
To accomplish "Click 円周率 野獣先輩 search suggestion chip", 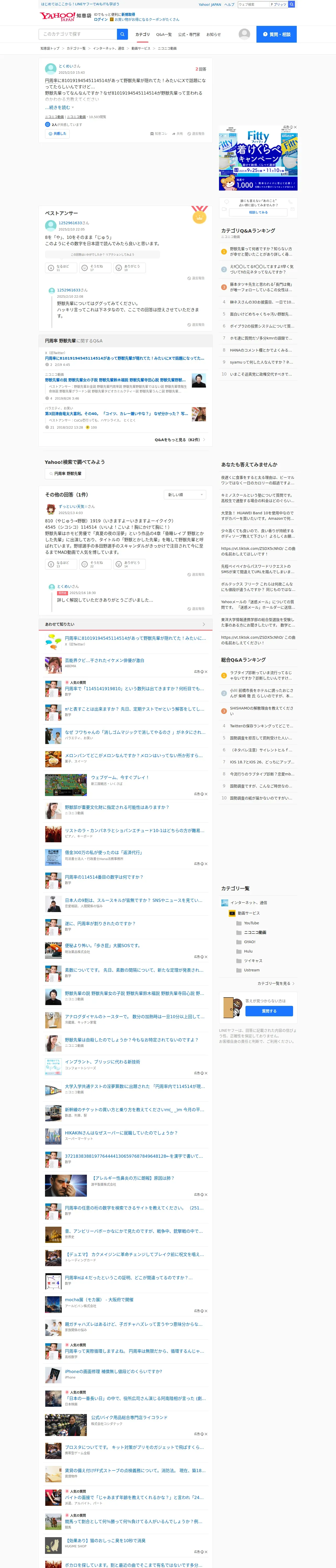I will tap(65, 474).
